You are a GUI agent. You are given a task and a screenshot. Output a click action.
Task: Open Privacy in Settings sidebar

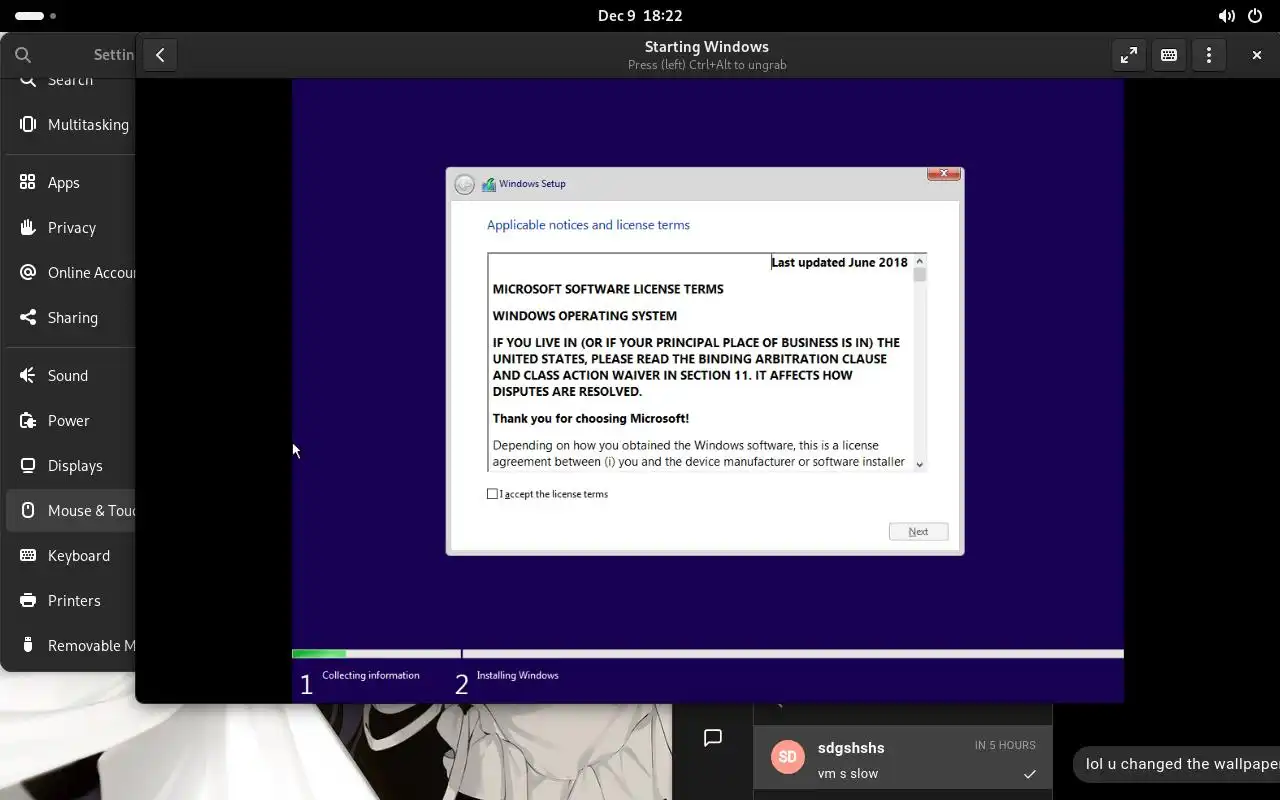70,228
